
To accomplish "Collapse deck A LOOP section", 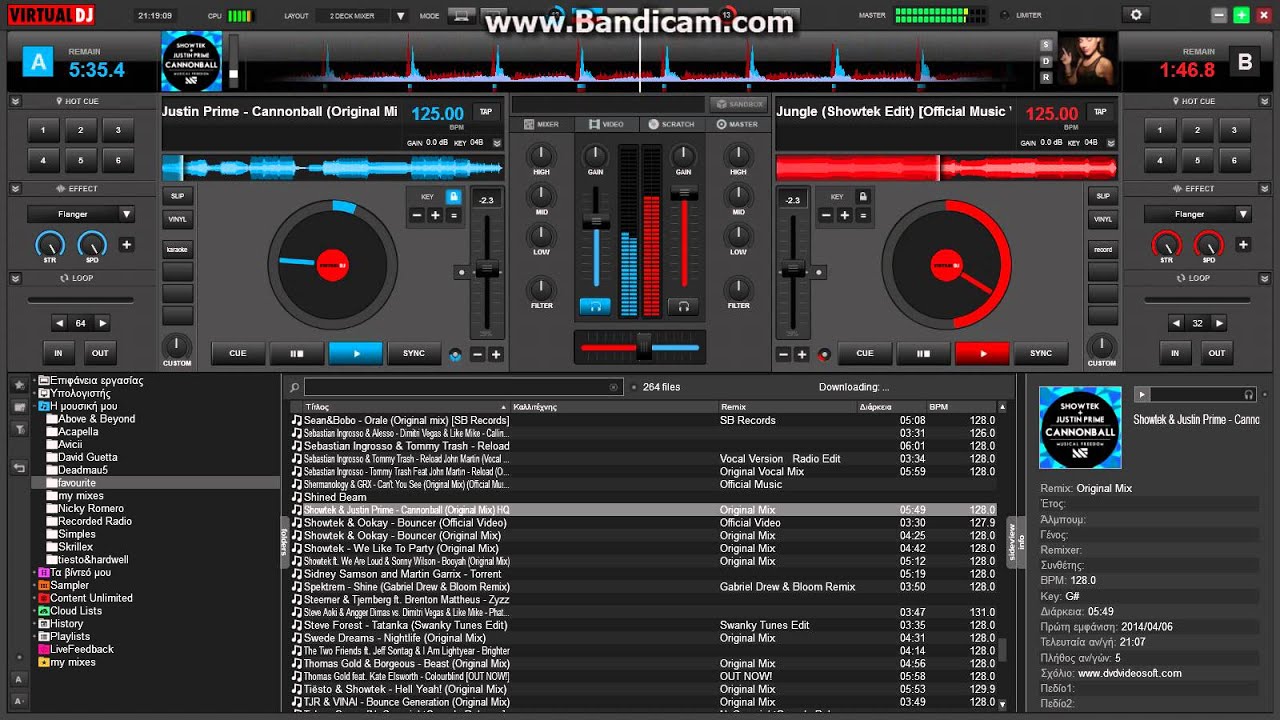I will pyautogui.click(x=15, y=277).
